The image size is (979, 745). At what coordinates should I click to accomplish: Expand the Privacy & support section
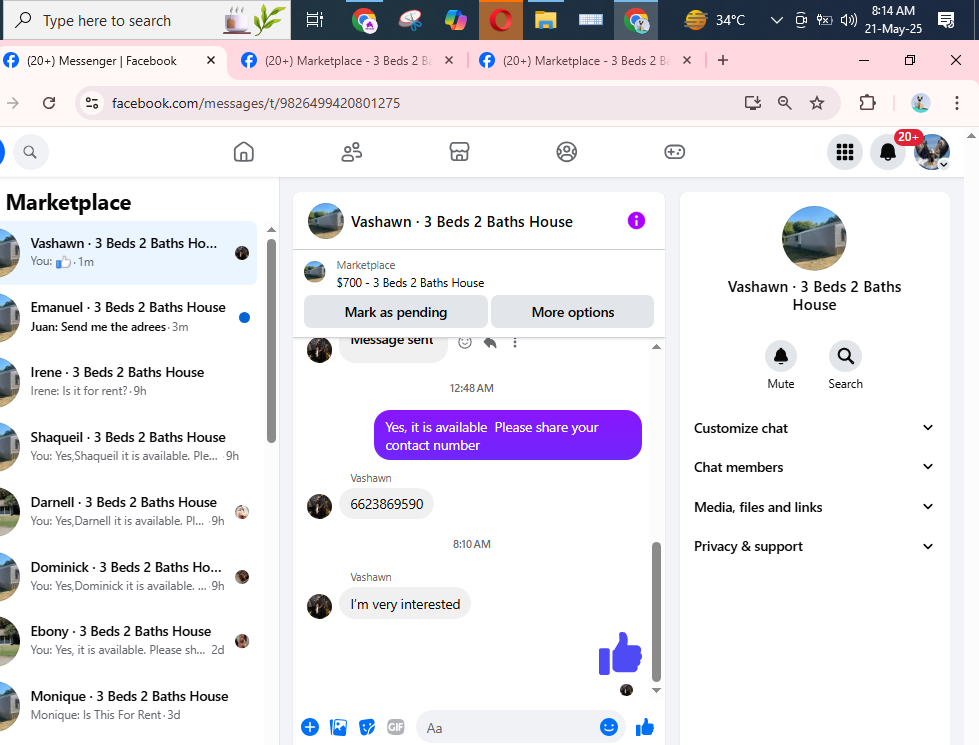click(814, 546)
